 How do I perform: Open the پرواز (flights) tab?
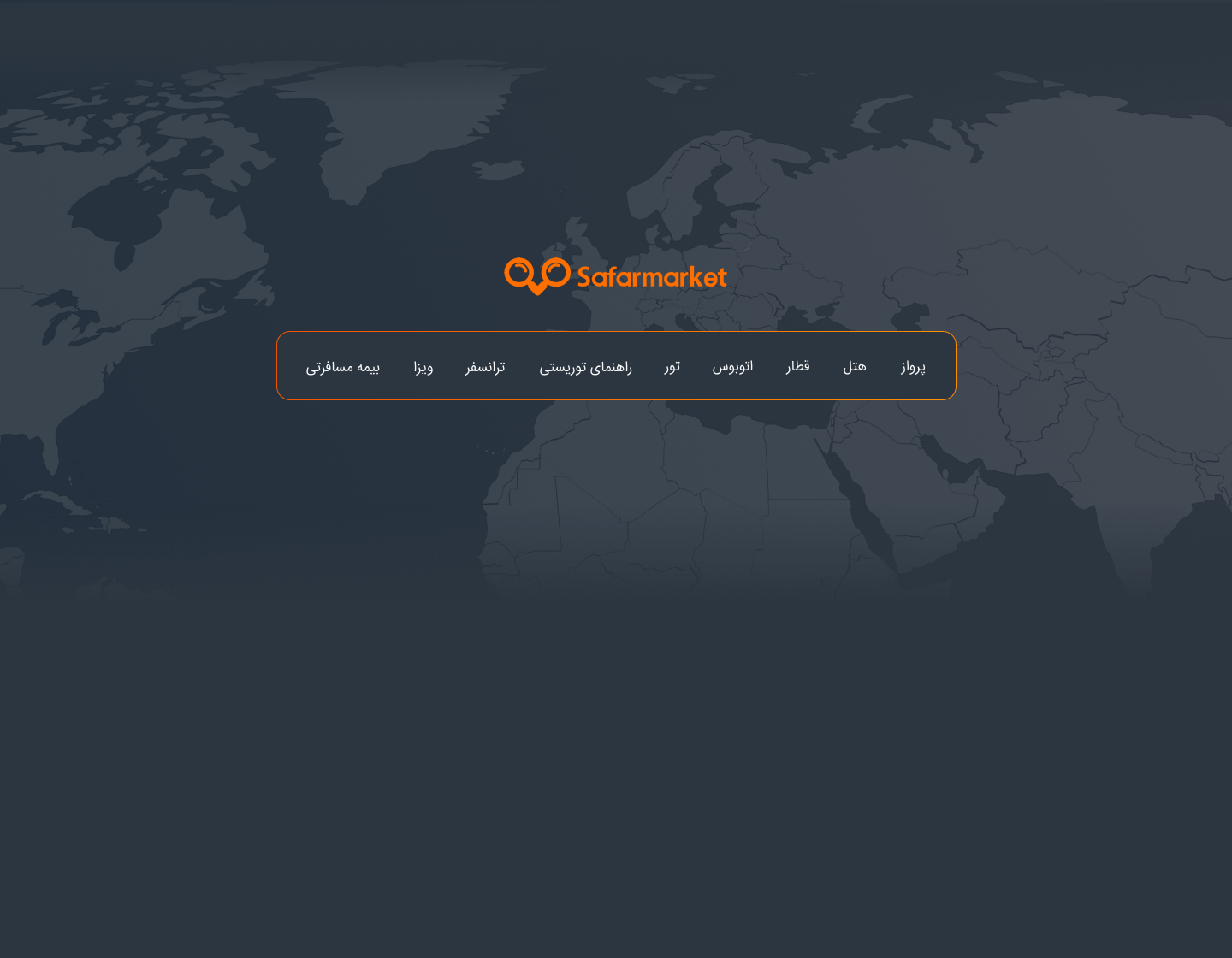click(x=913, y=367)
